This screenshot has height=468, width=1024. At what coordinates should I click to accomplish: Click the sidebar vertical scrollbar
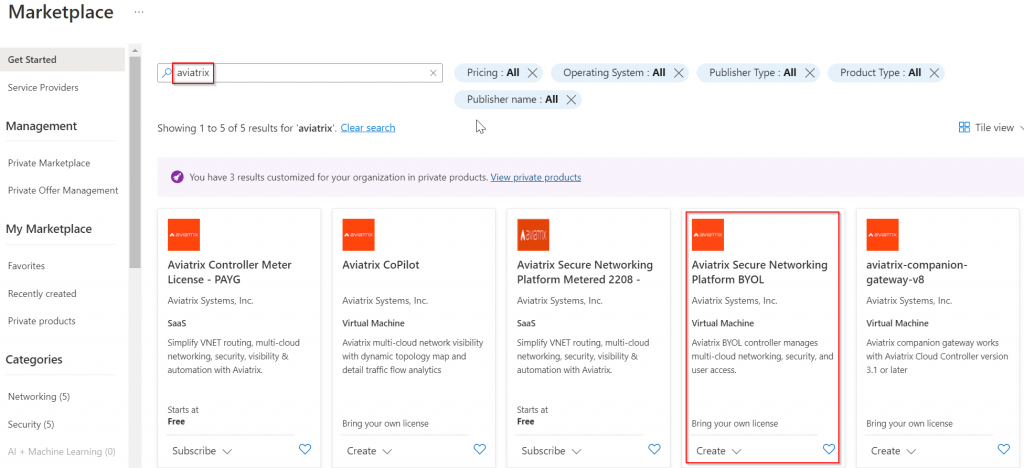(135, 163)
